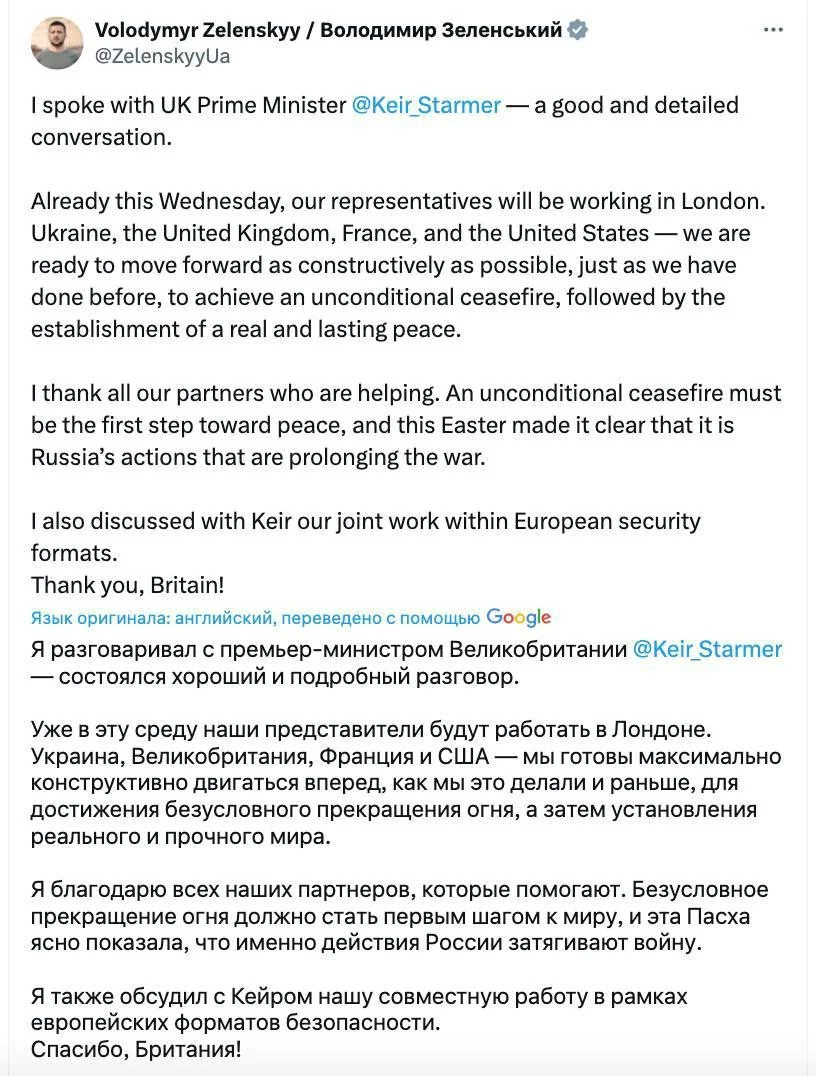Click the 'Спасибо, Британия!' line
Image resolution: width=816 pixels, height=1076 pixels.
[x=136, y=1049]
